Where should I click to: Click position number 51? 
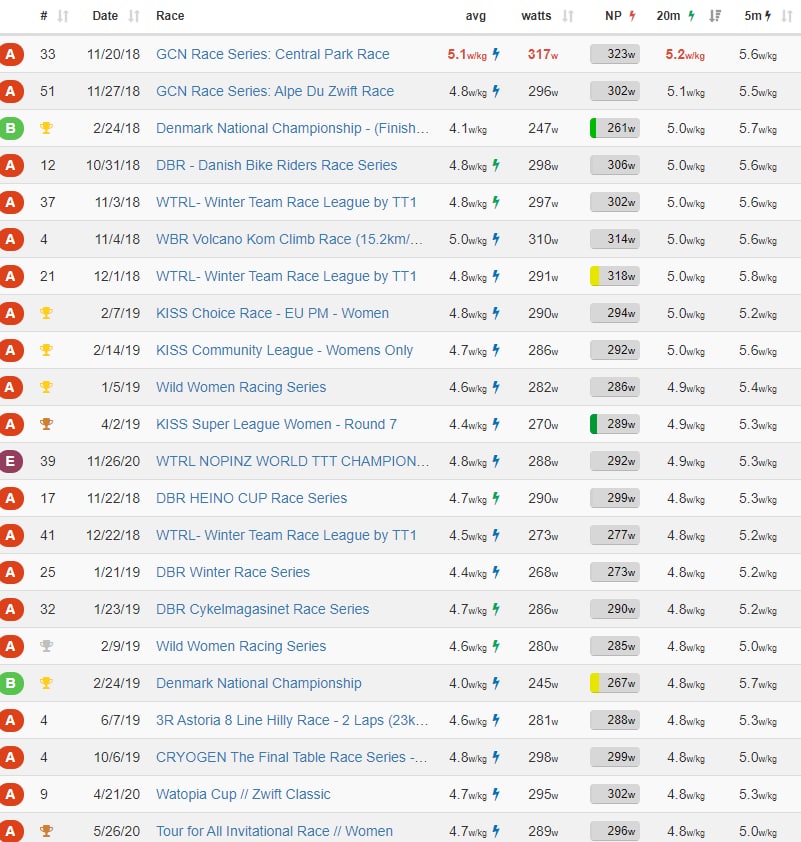pyautogui.click(x=47, y=91)
